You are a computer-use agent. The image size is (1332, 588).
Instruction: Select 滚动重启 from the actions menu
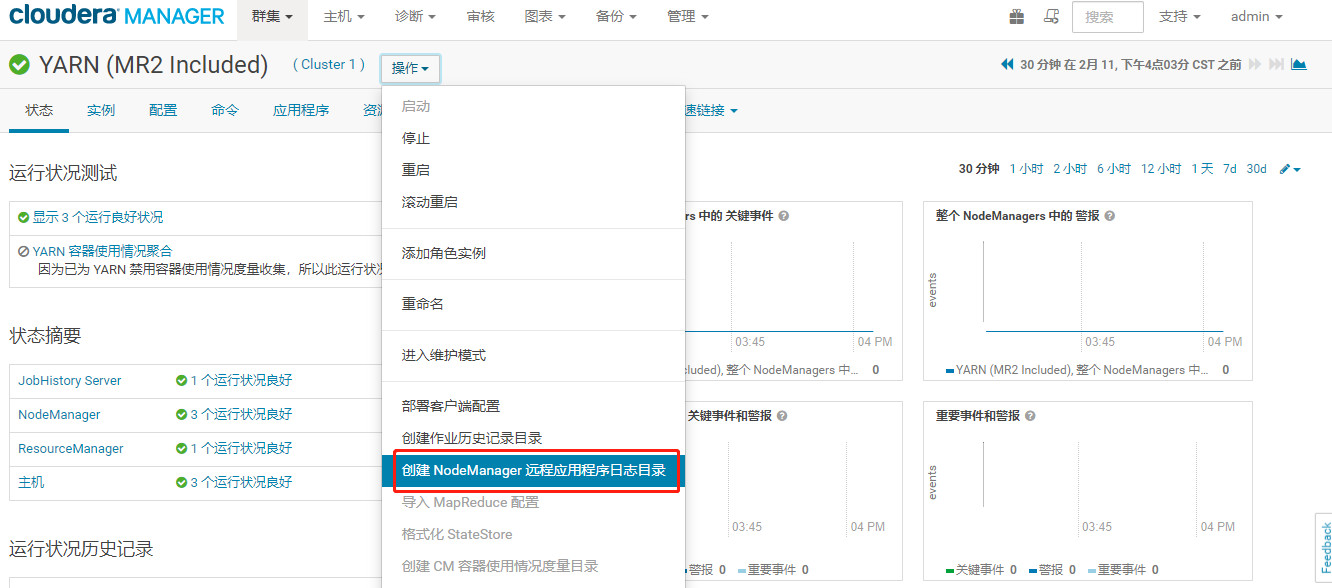(x=430, y=202)
